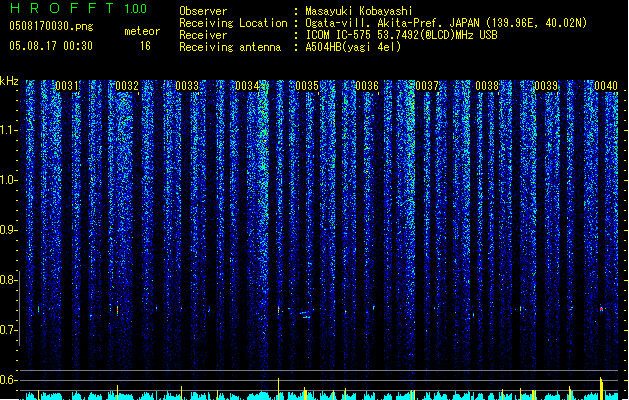This screenshot has width=629, height=400.
Task: Click the kHz axis unit label
Action: point(9,81)
